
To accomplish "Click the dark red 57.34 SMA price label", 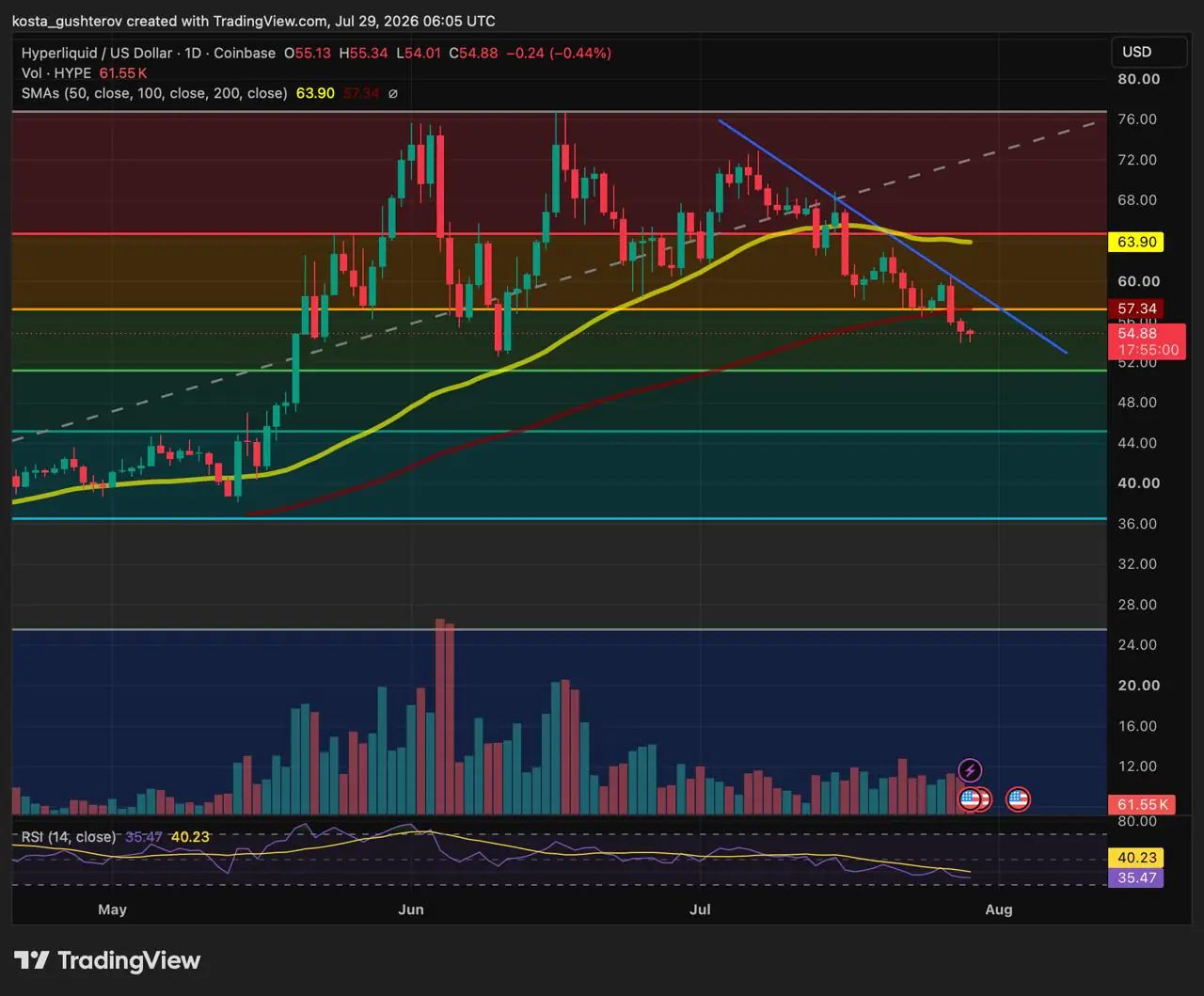I will [x=1137, y=308].
